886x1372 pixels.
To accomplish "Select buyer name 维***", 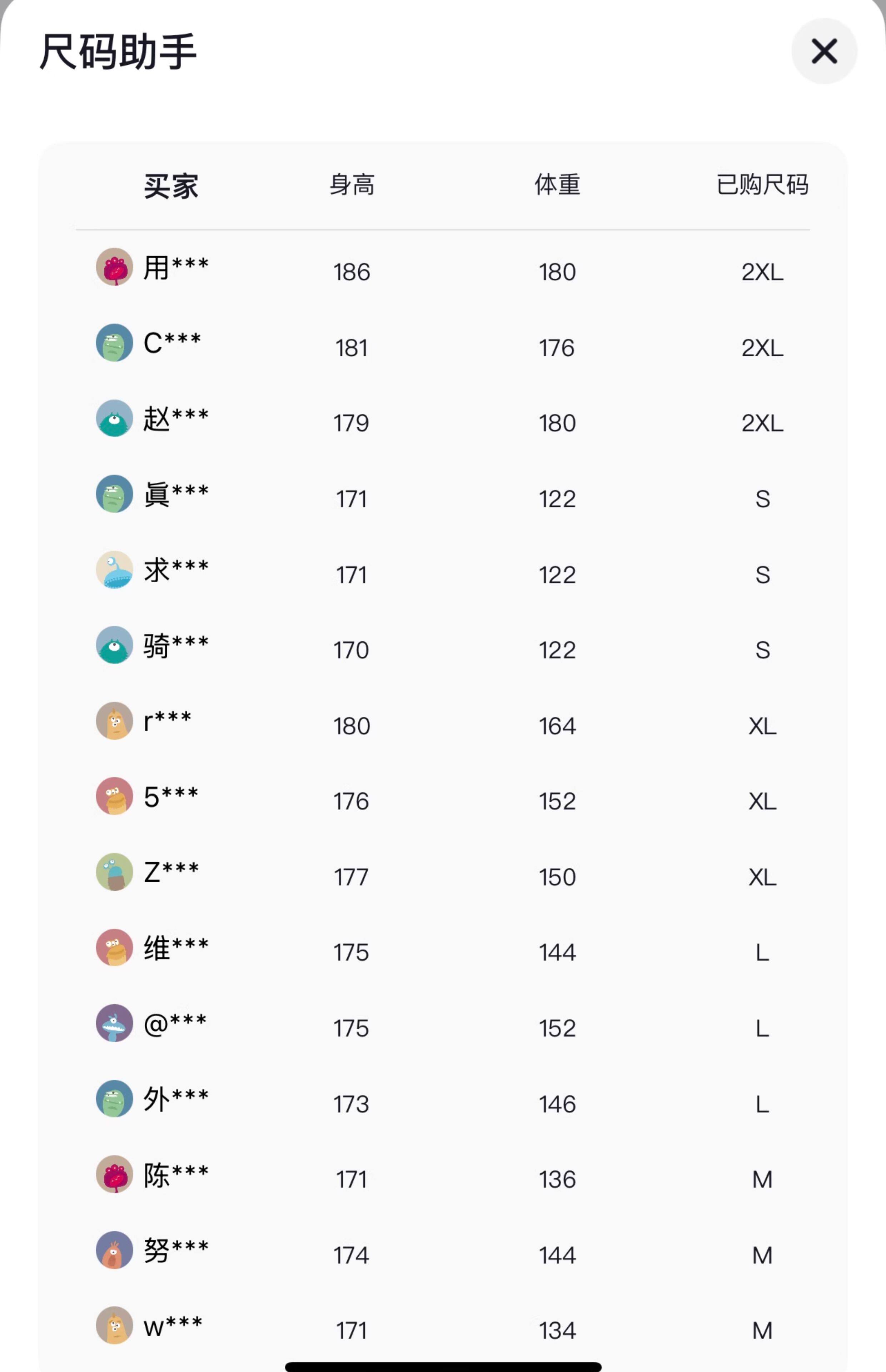I will tap(175, 948).
